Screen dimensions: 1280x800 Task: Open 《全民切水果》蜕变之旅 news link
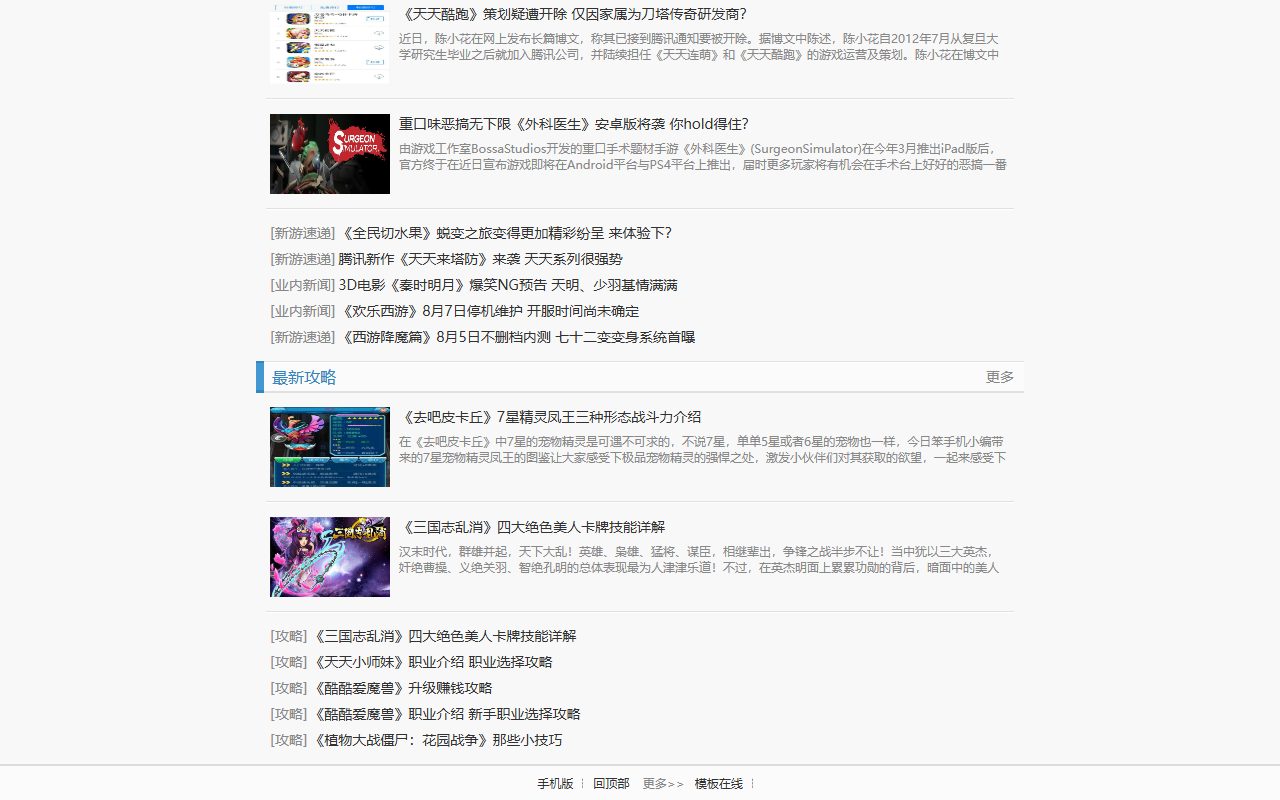(x=505, y=233)
